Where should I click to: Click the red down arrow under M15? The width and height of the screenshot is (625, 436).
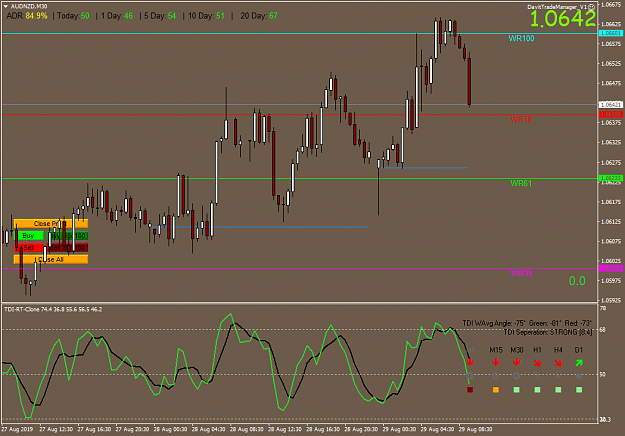[496, 362]
